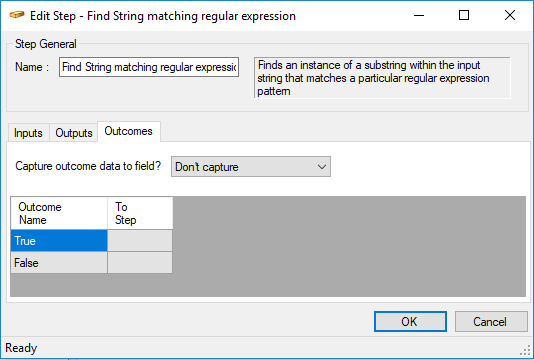Image resolution: width=534 pixels, height=360 pixels.
Task: Click the Cancel button
Action: pyautogui.click(x=491, y=322)
